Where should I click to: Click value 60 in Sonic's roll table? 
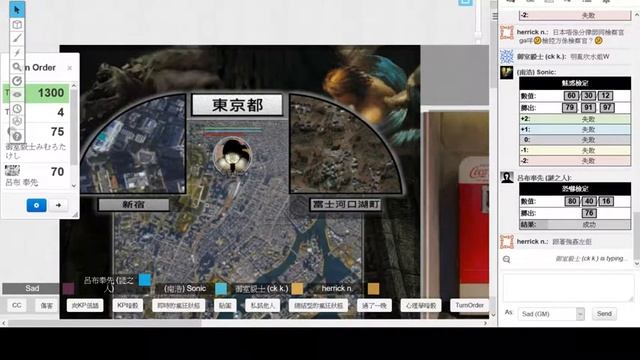[x=571, y=96]
